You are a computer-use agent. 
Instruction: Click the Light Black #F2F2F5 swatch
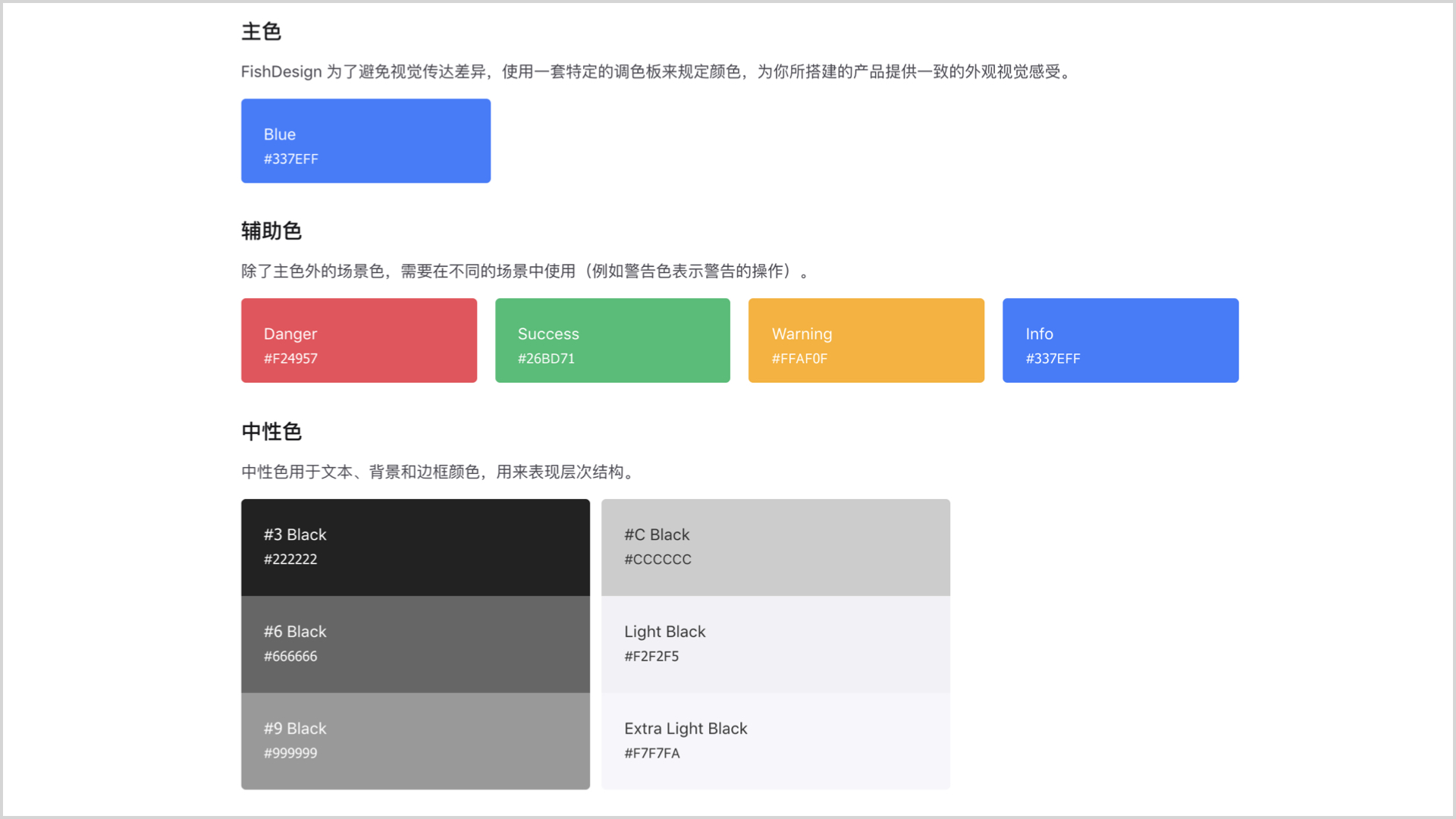pos(775,643)
